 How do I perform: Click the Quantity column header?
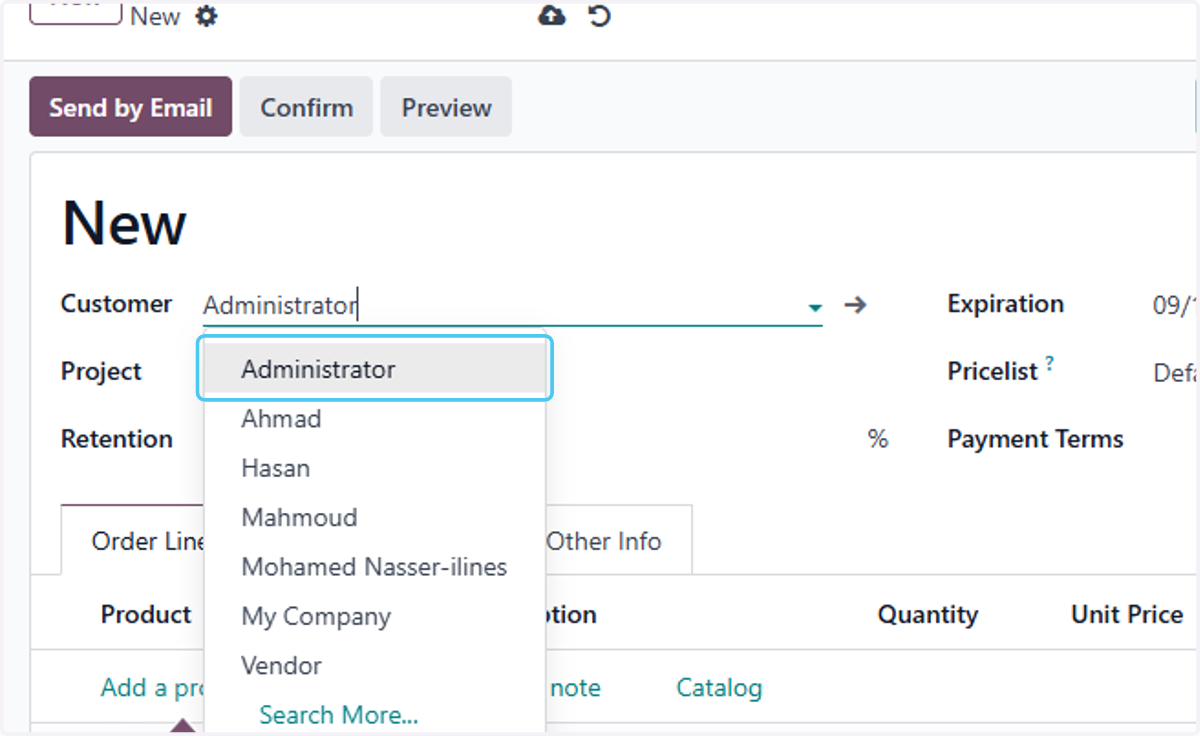pyautogui.click(x=928, y=615)
